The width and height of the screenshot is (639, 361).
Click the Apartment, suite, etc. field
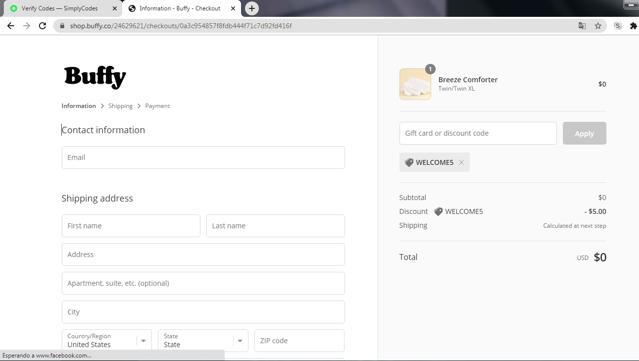(203, 283)
